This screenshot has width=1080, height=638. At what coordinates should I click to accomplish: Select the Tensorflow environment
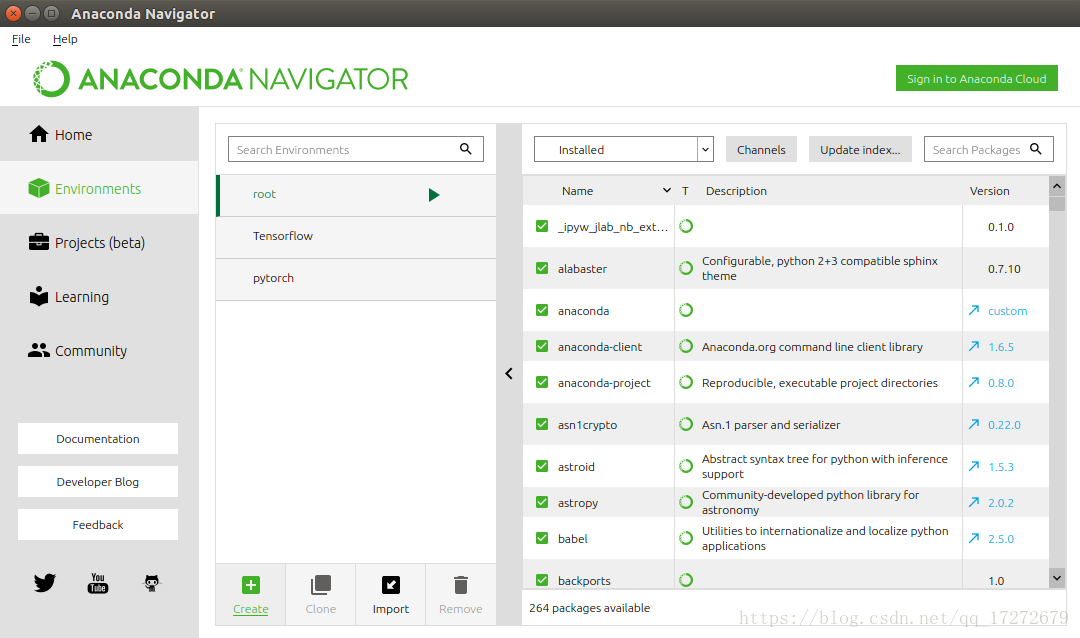[x=356, y=236]
